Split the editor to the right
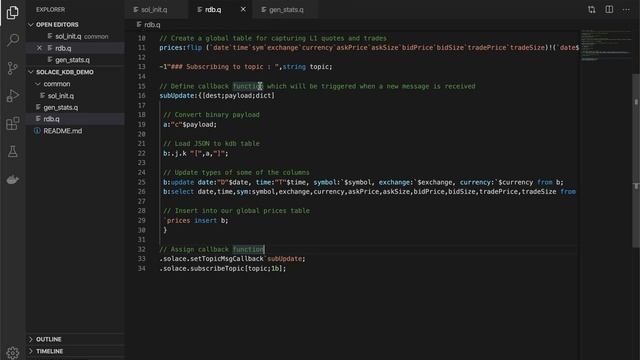This screenshot has width=640, height=360. [609, 9]
